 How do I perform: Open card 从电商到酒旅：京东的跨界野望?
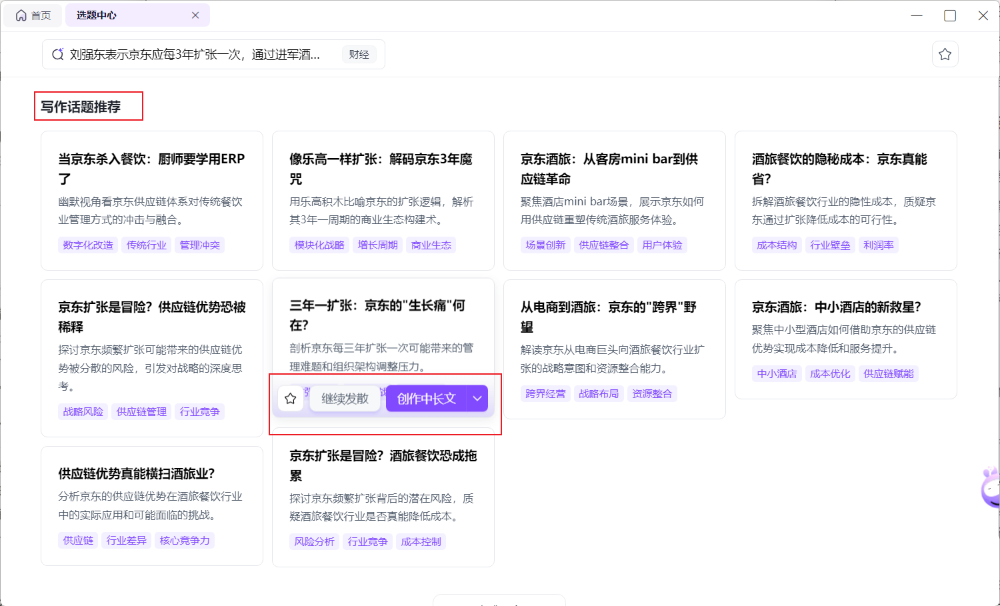pyautogui.click(x=614, y=349)
